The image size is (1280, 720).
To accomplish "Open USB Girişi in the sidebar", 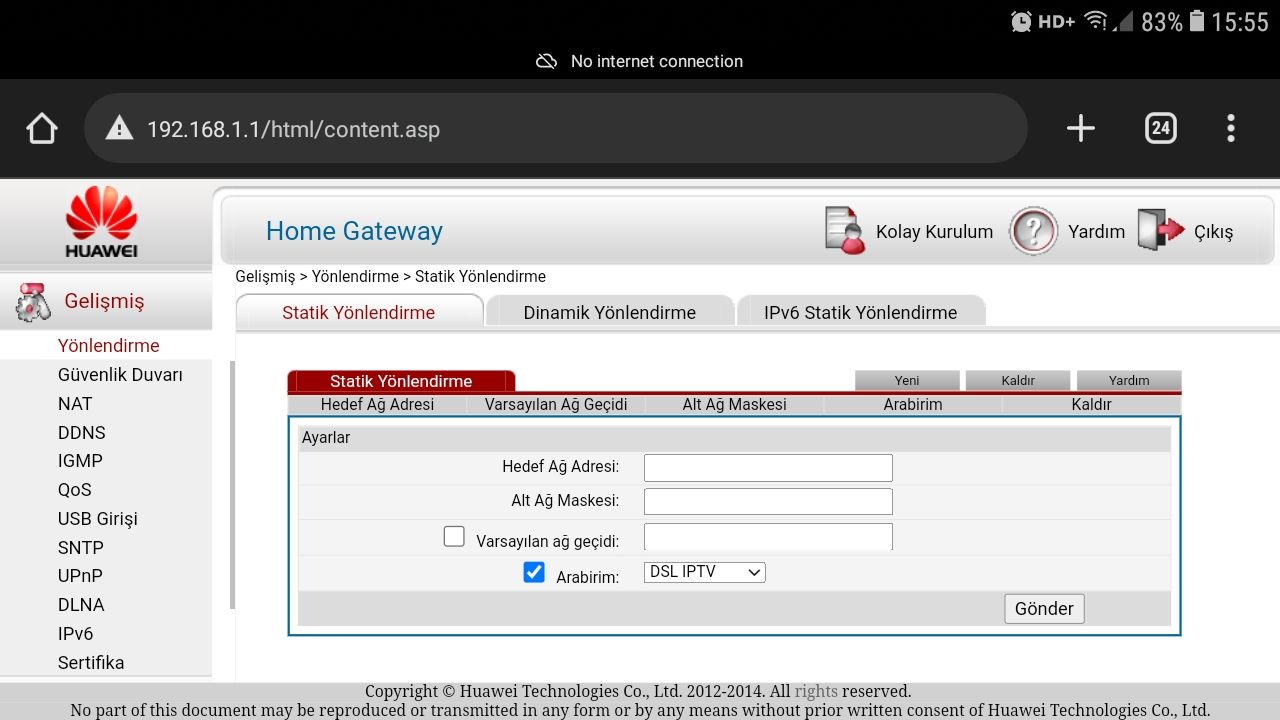I will pyautogui.click(x=98, y=518).
